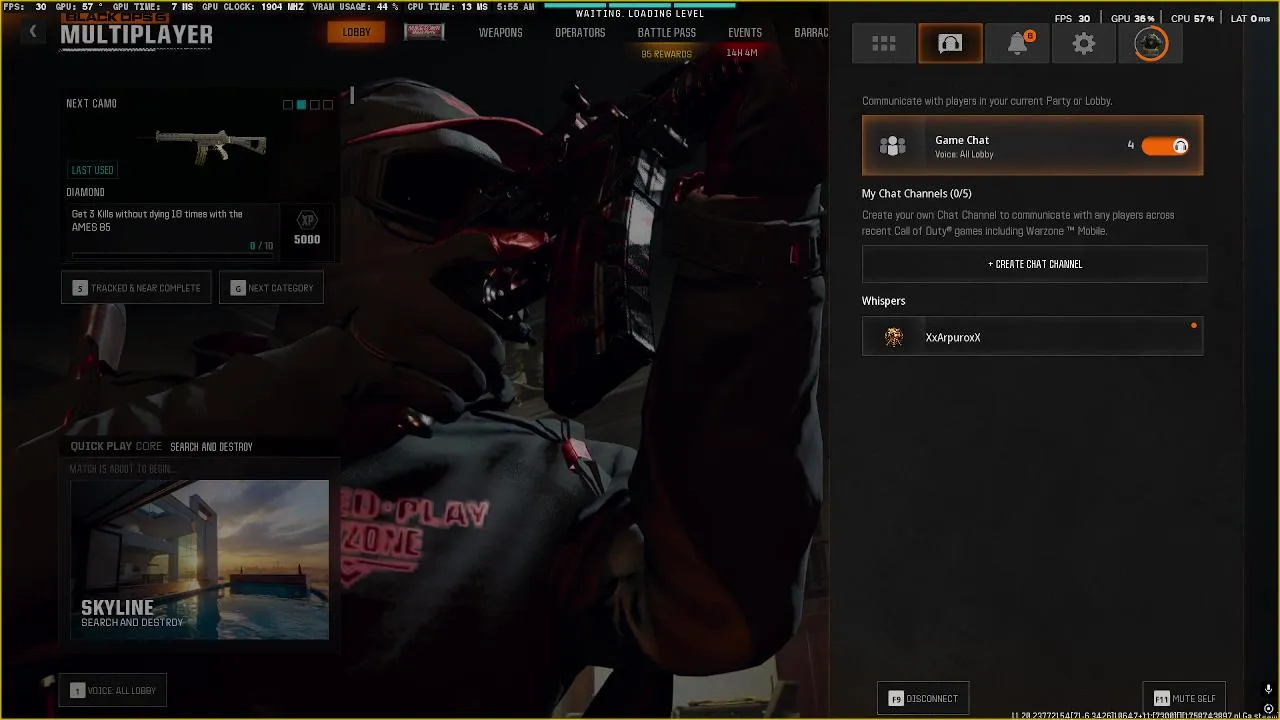Click the 95 Rewards label
Viewport: 1280px width, 720px height.
tap(667, 54)
